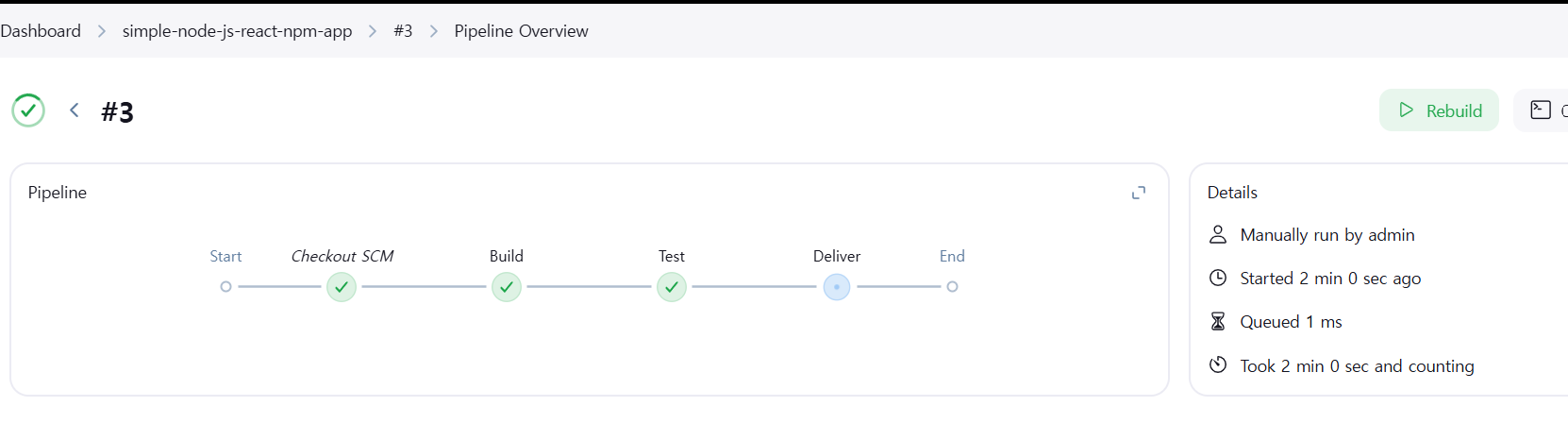Viewport: 1568px width, 440px height.
Task: Select the Build stage checkmark node
Action: click(507, 287)
